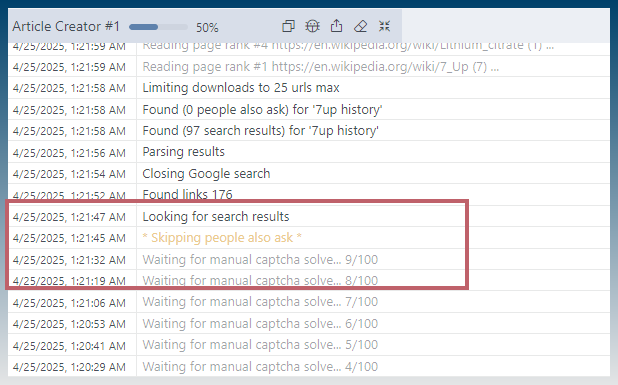Select "Found (0 people also ask) for '7up history'" row

[x=309, y=109]
